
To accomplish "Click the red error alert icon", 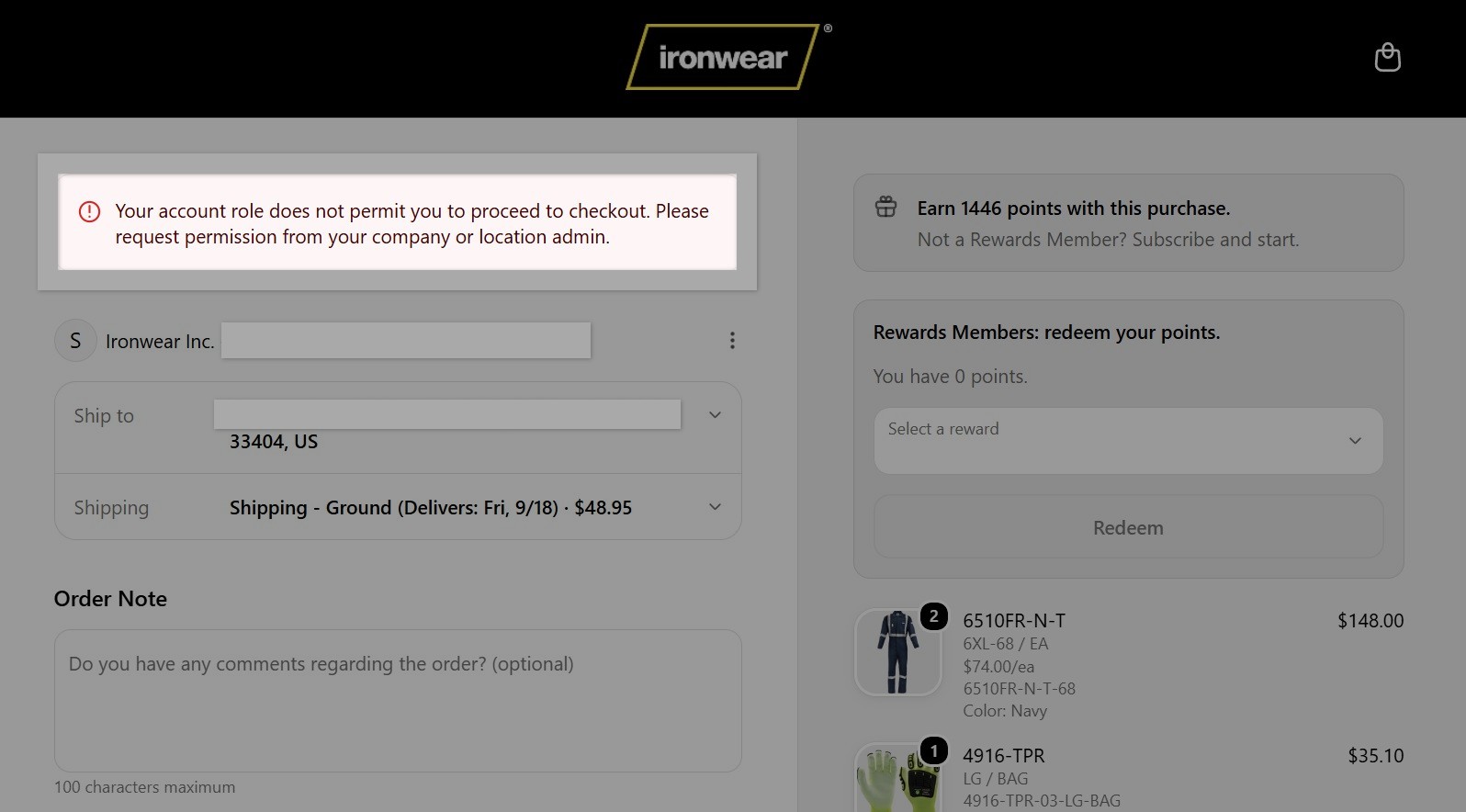I will pos(89,212).
